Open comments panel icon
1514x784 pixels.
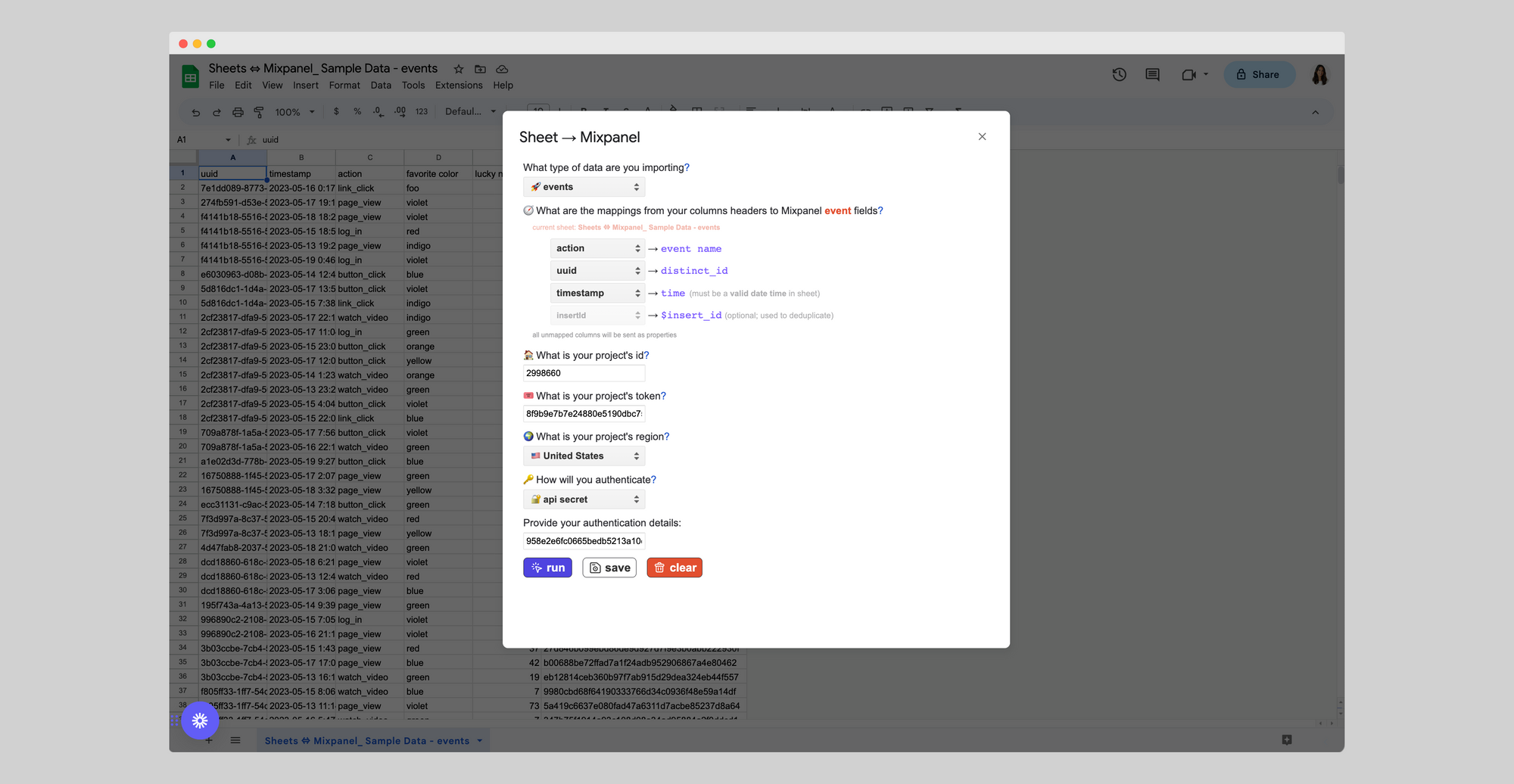click(1152, 74)
